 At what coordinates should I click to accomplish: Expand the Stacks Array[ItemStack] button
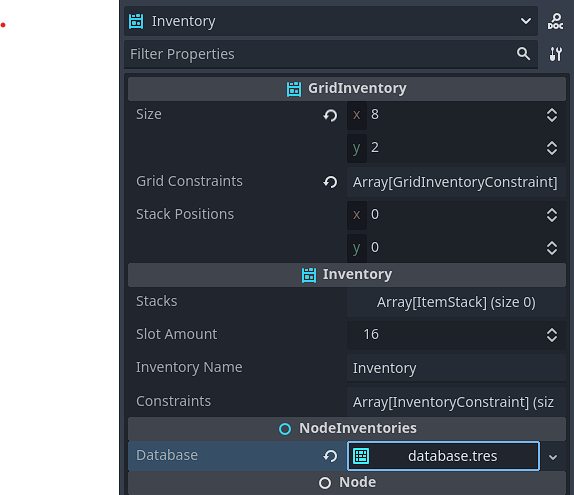pos(456,302)
